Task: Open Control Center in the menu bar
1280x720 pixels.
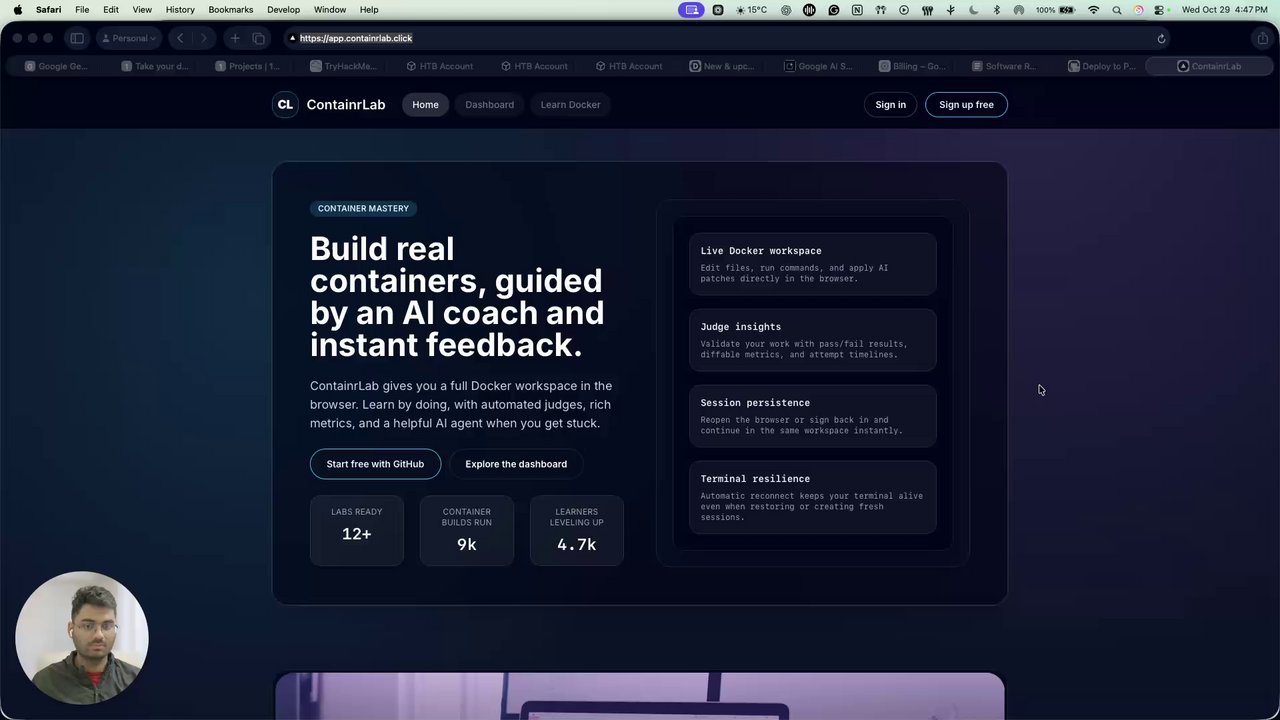Action: (1160, 10)
